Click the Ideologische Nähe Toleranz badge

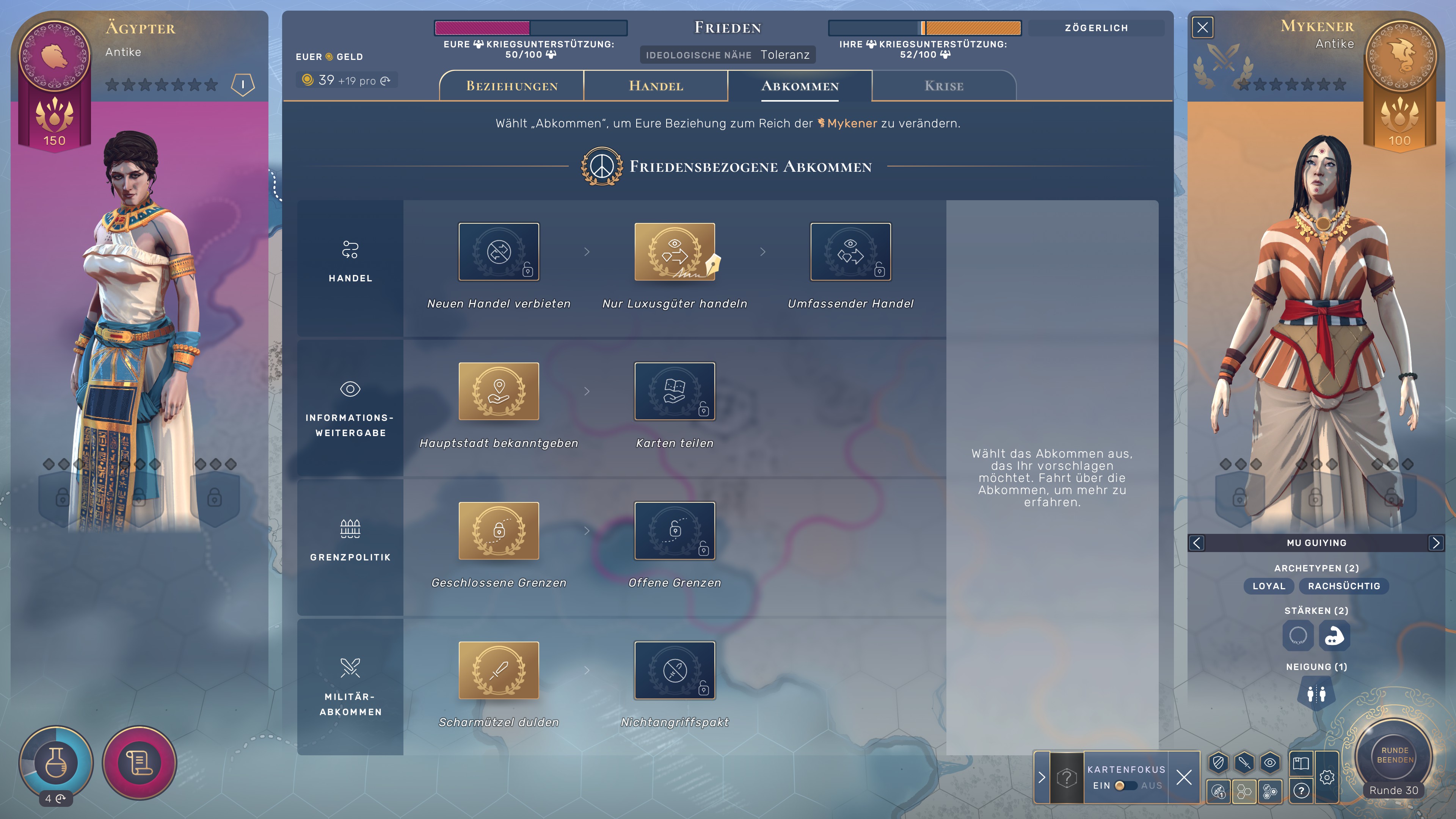point(728,55)
